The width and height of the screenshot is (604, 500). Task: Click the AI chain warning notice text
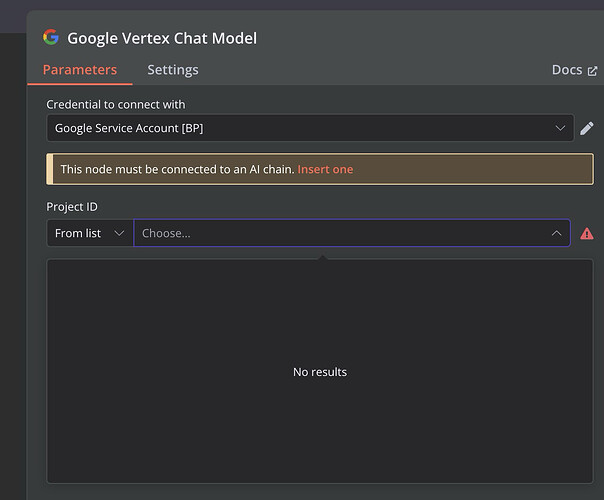coord(177,169)
